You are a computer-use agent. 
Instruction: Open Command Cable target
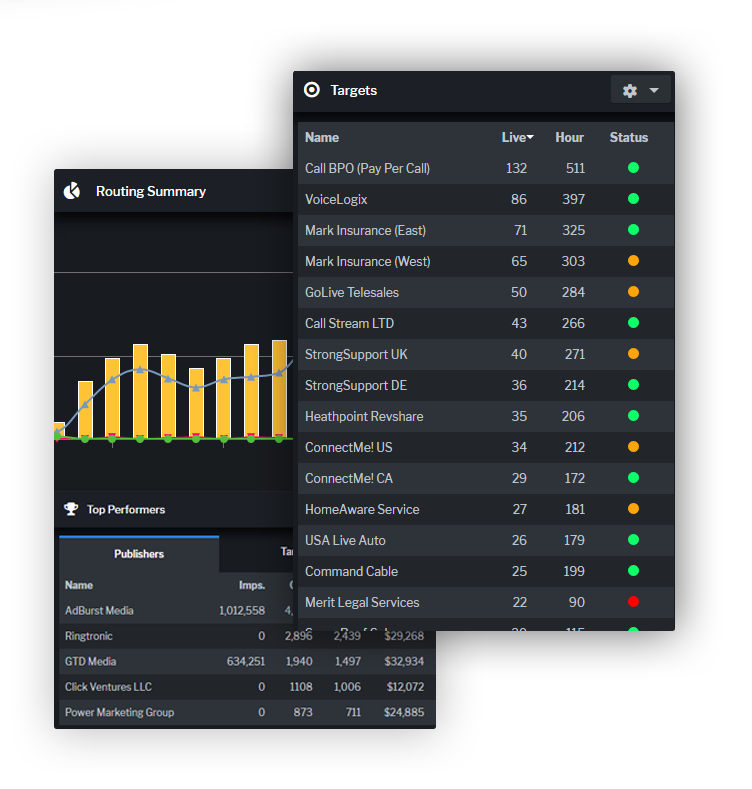(x=351, y=571)
